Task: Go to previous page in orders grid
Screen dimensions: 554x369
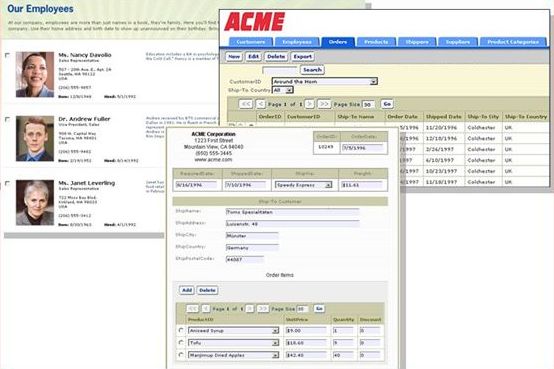Action: pos(261,104)
